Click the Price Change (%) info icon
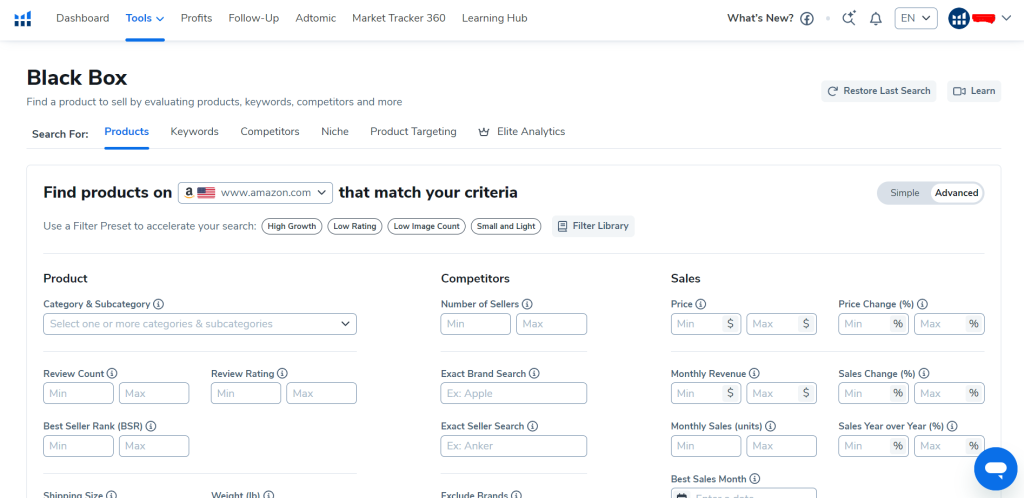1024x498 pixels. tap(922, 304)
